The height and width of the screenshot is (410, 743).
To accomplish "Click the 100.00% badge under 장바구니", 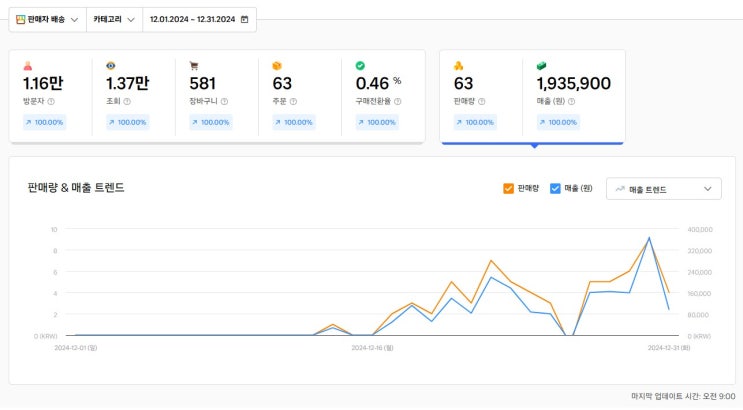I will coord(211,122).
